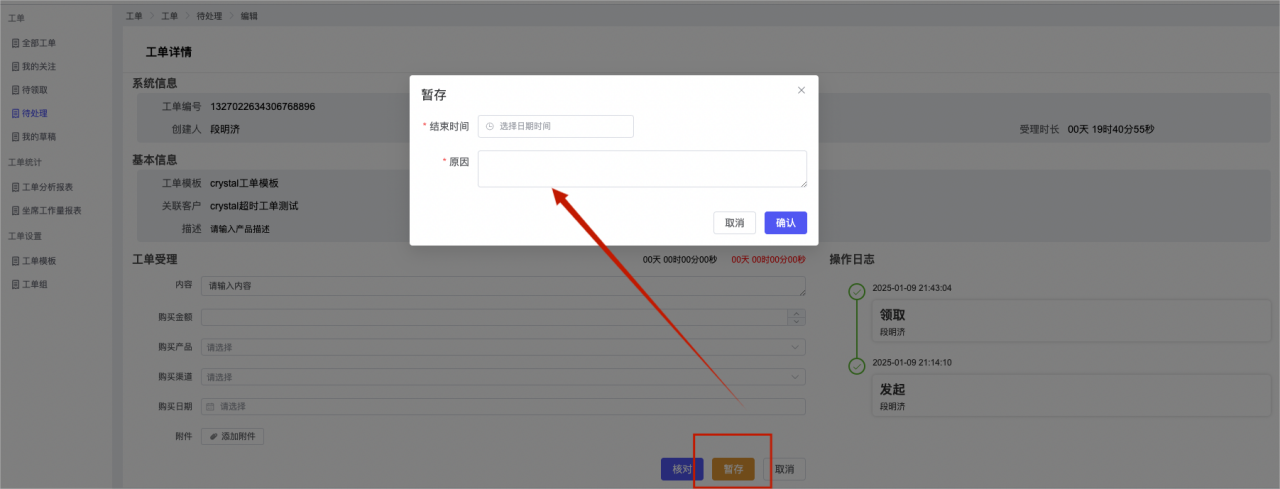
Task: Click 取消 in the 暂存 dialog
Action: [x=734, y=223]
